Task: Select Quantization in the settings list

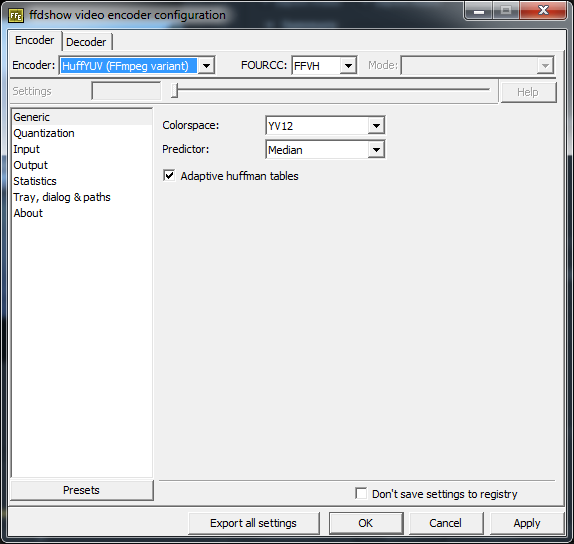Action: click(x=44, y=133)
